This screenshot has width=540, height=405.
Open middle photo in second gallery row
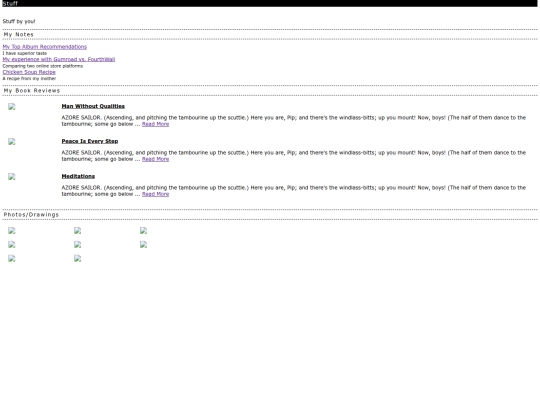77,245
